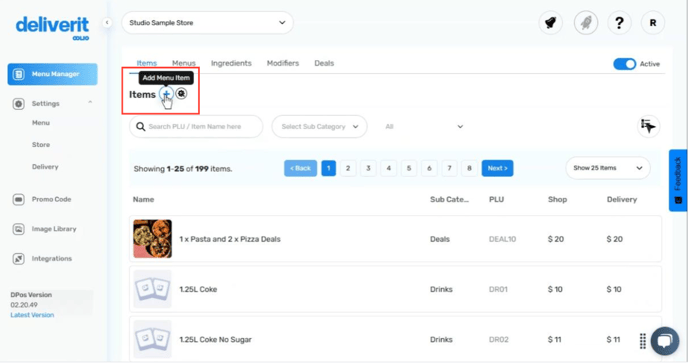This screenshot has width=688, height=363.
Task: Open Delivery under Settings
Action: click(45, 167)
